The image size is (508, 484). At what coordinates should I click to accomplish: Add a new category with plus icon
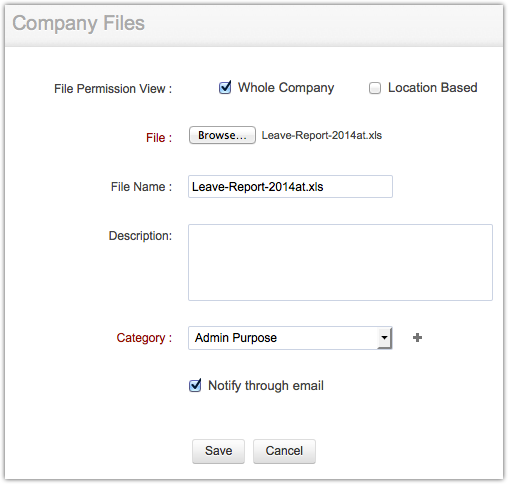point(417,338)
